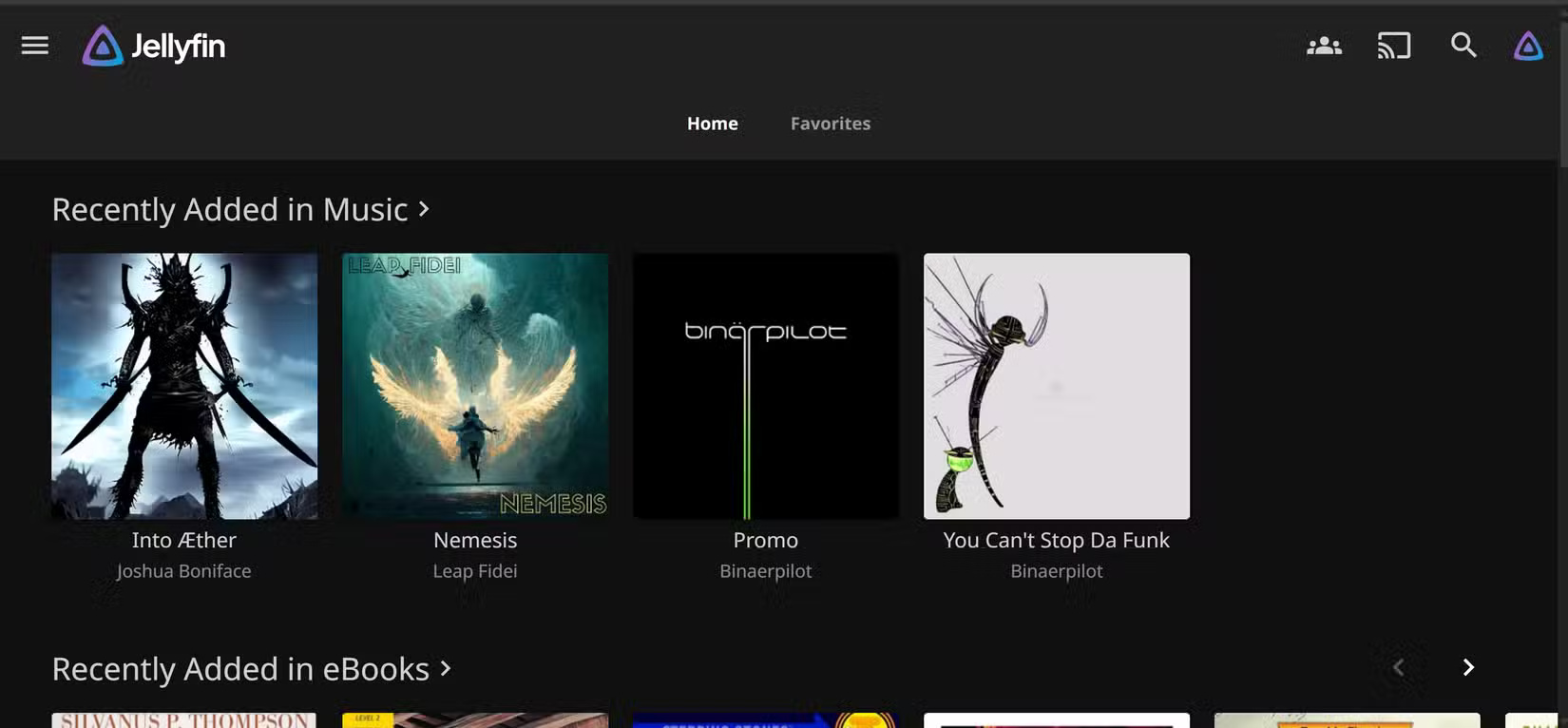Click the Jellyfin logo in header

(154, 46)
